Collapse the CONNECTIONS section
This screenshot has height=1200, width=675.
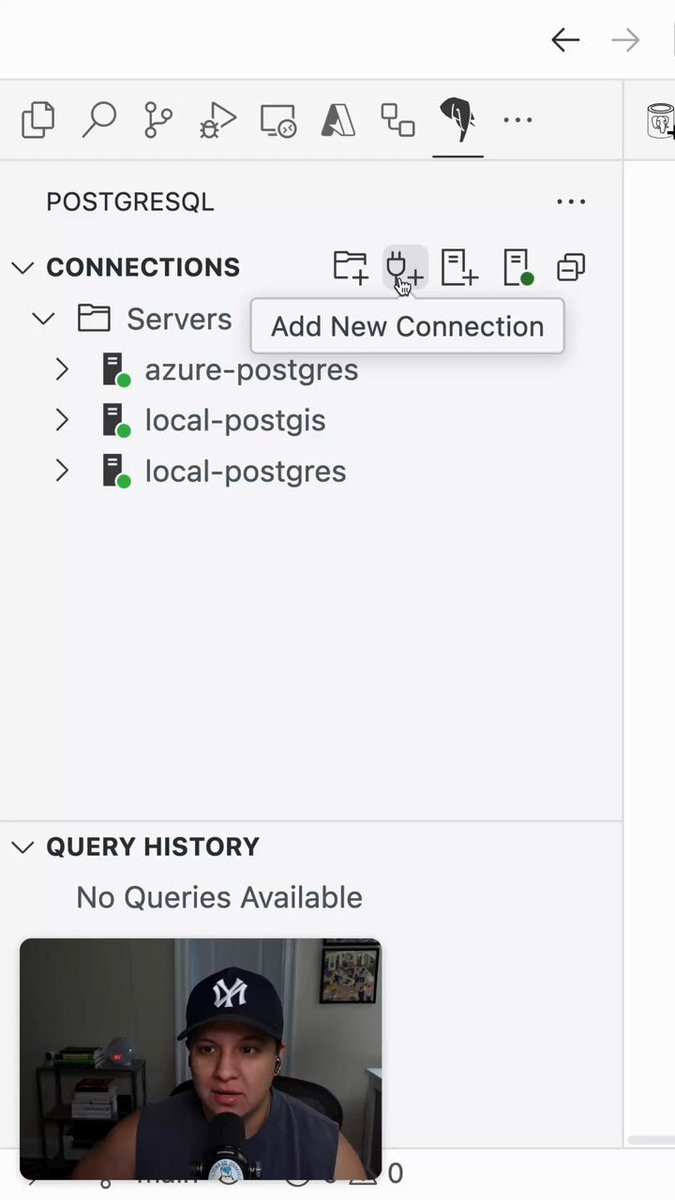pyautogui.click(x=22, y=267)
